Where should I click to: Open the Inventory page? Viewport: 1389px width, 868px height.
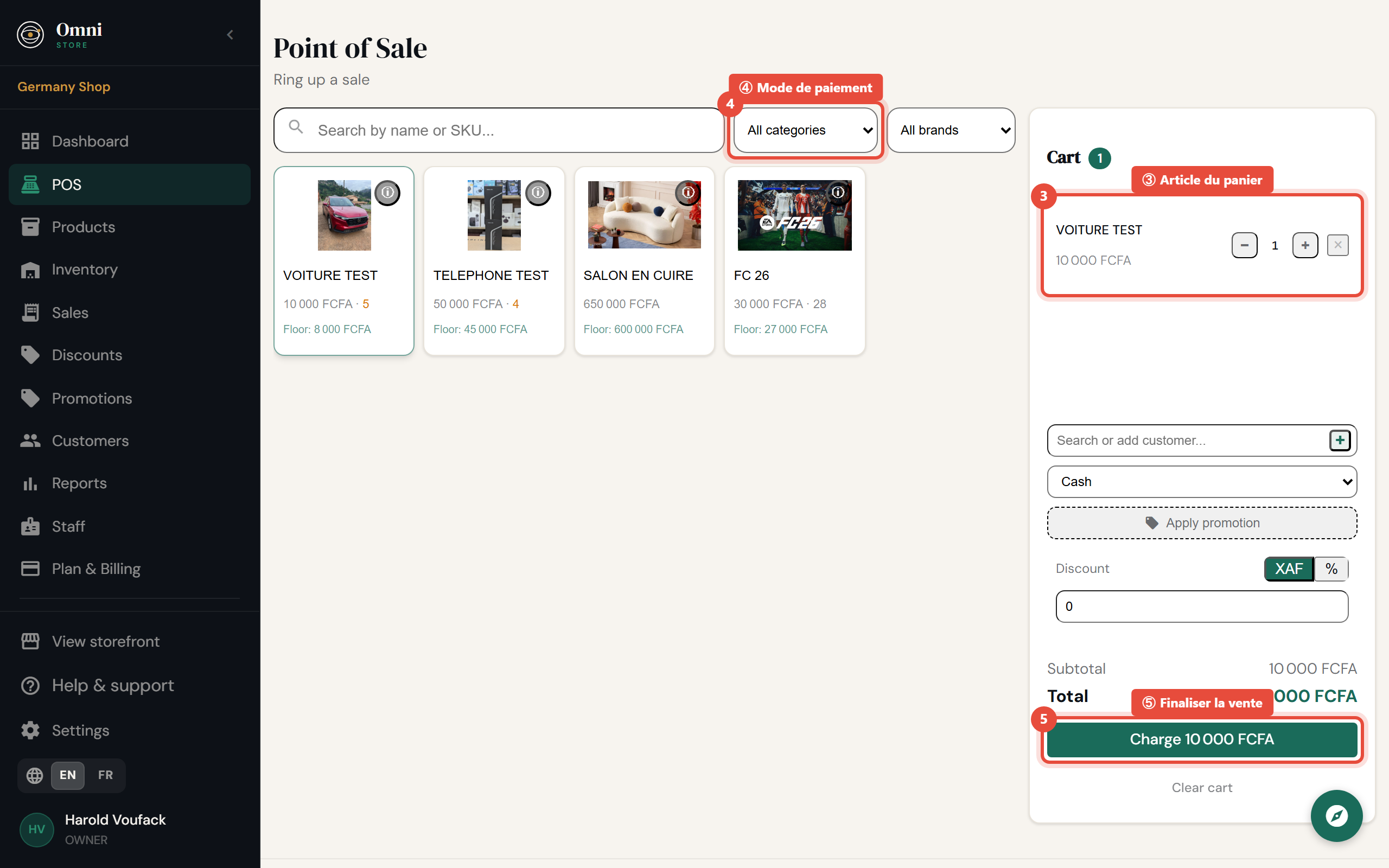[130, 269]
